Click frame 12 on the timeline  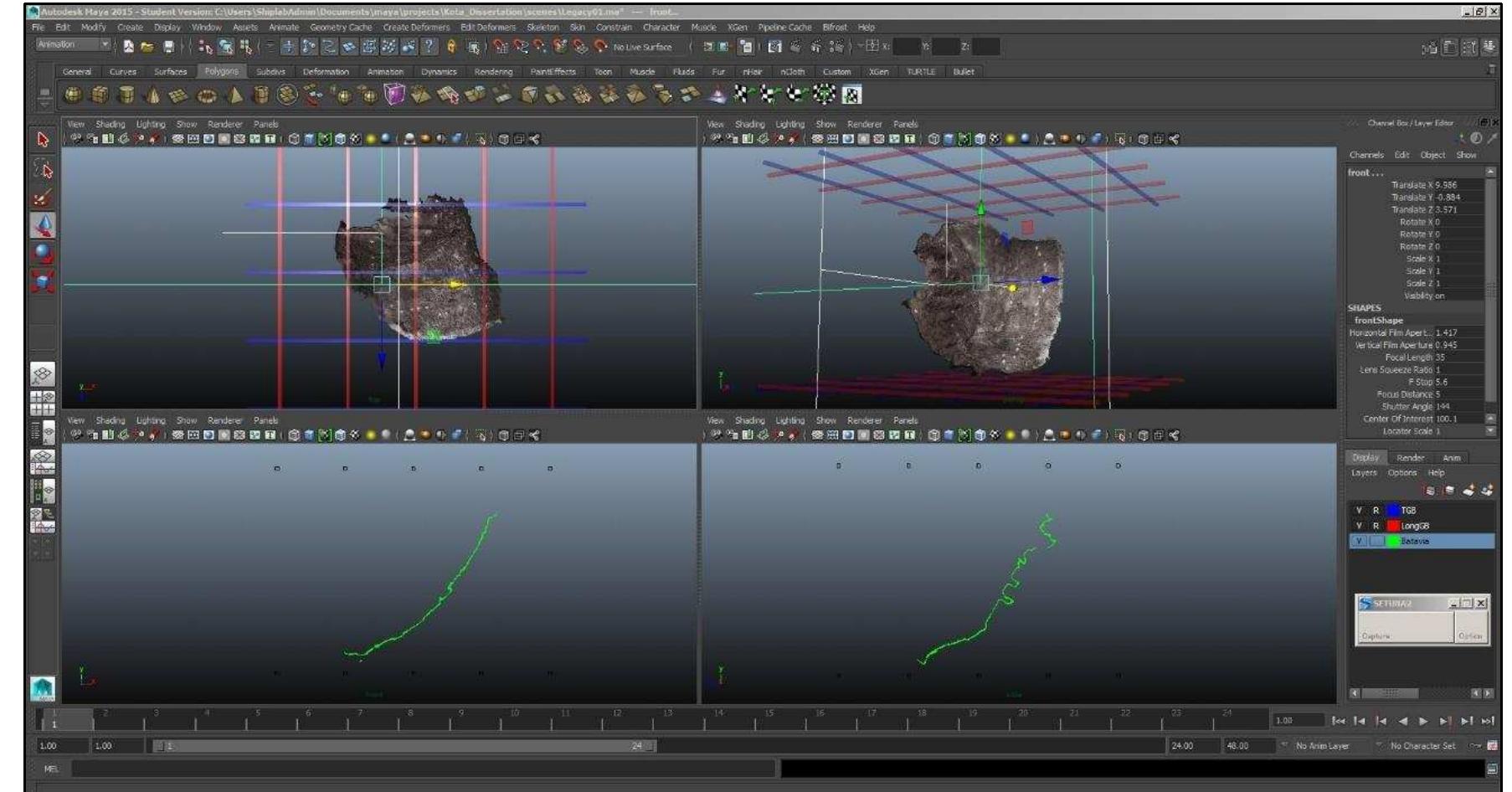[x=618, y=717]
